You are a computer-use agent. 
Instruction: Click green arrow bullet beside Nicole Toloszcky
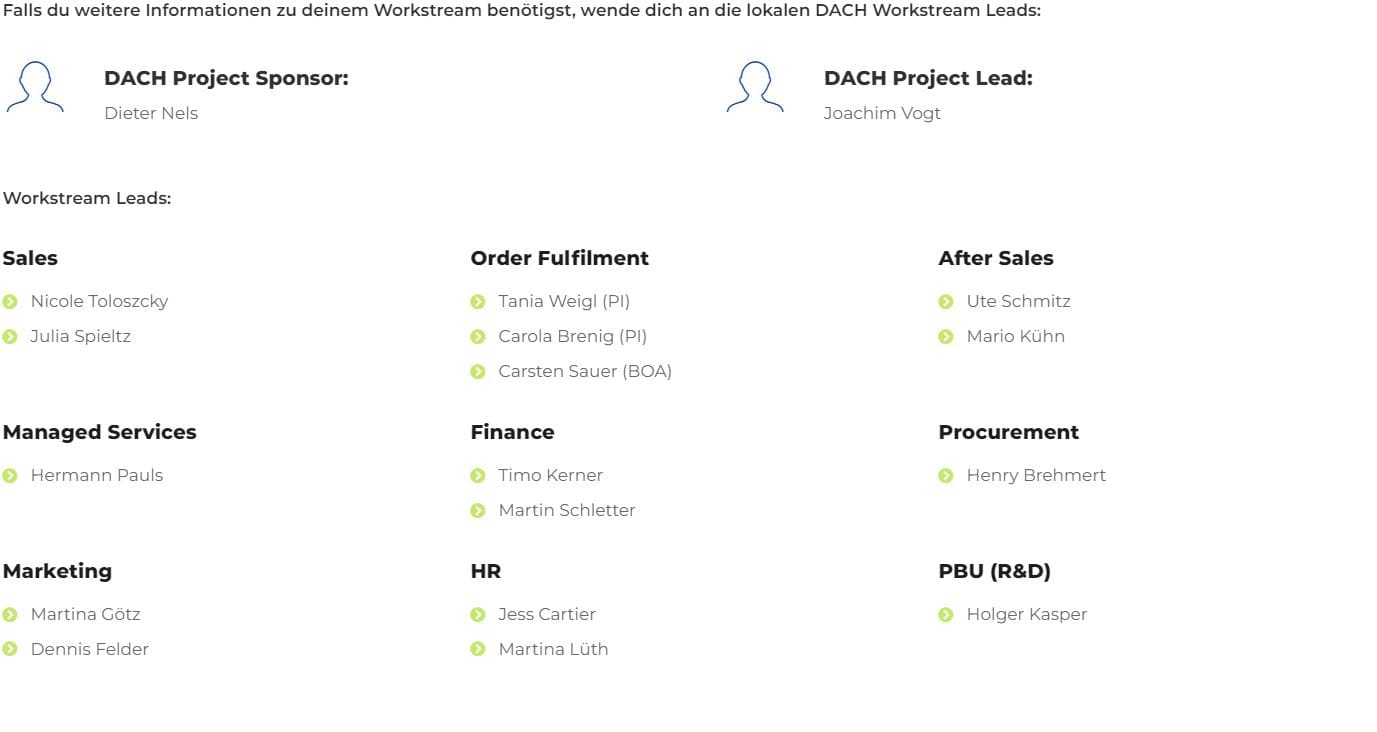click(x=10, y=301)
